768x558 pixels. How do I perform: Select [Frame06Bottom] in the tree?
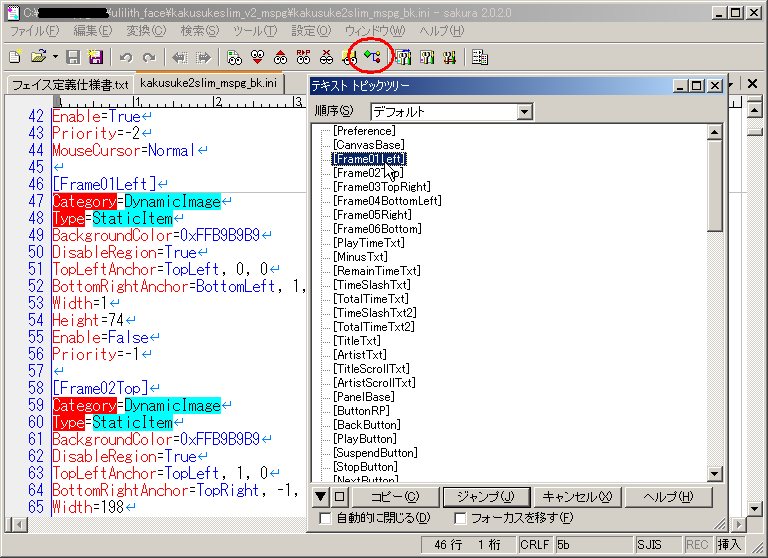click(378, 229)
